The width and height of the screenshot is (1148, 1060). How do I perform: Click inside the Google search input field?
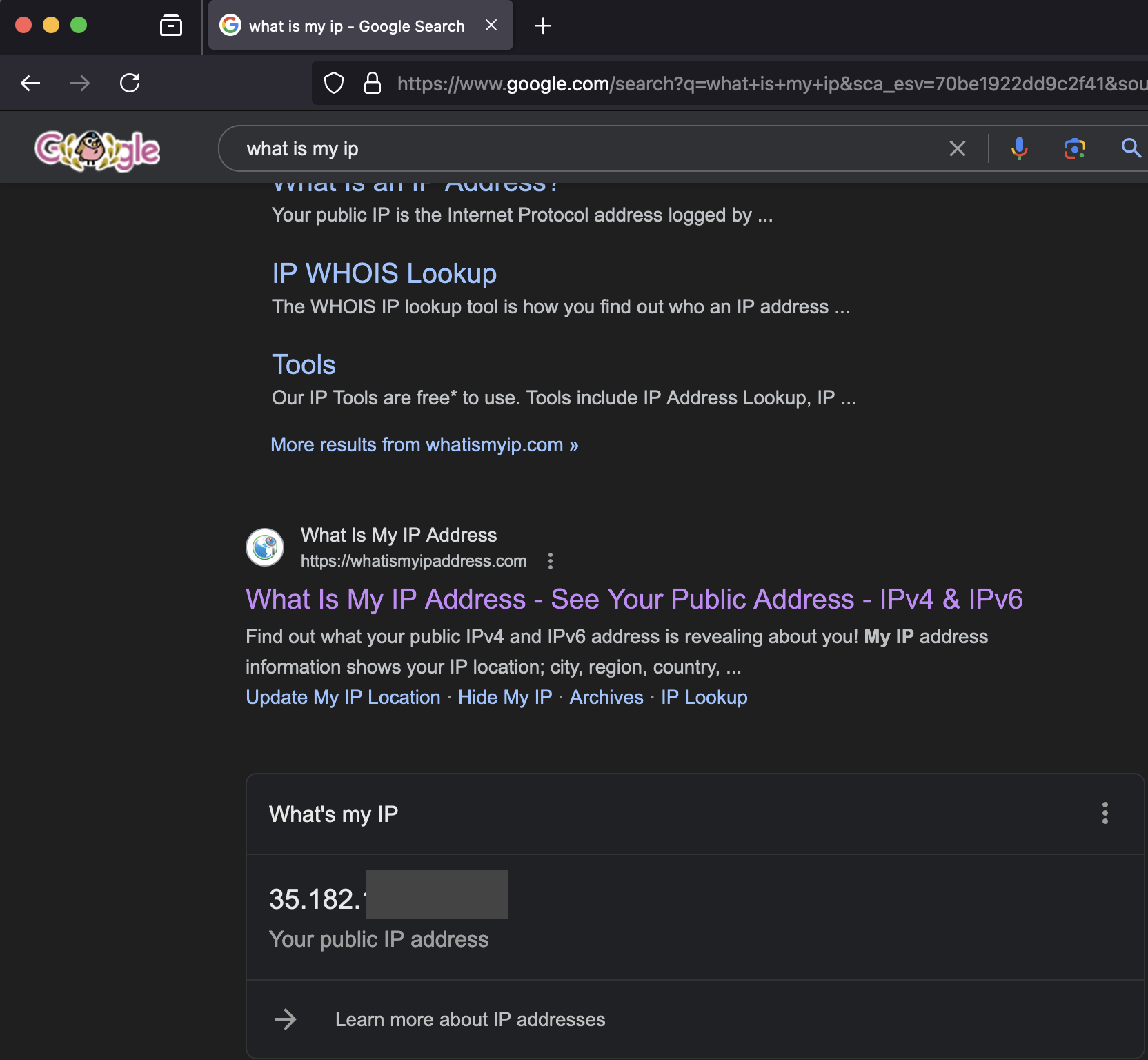pyautogui.click(x=586, y=148)
